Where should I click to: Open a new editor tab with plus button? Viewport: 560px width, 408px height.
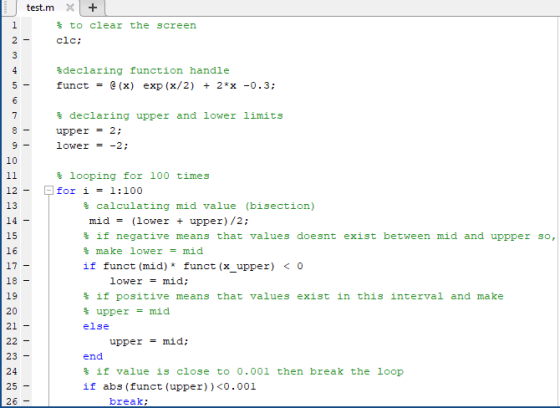92,8
